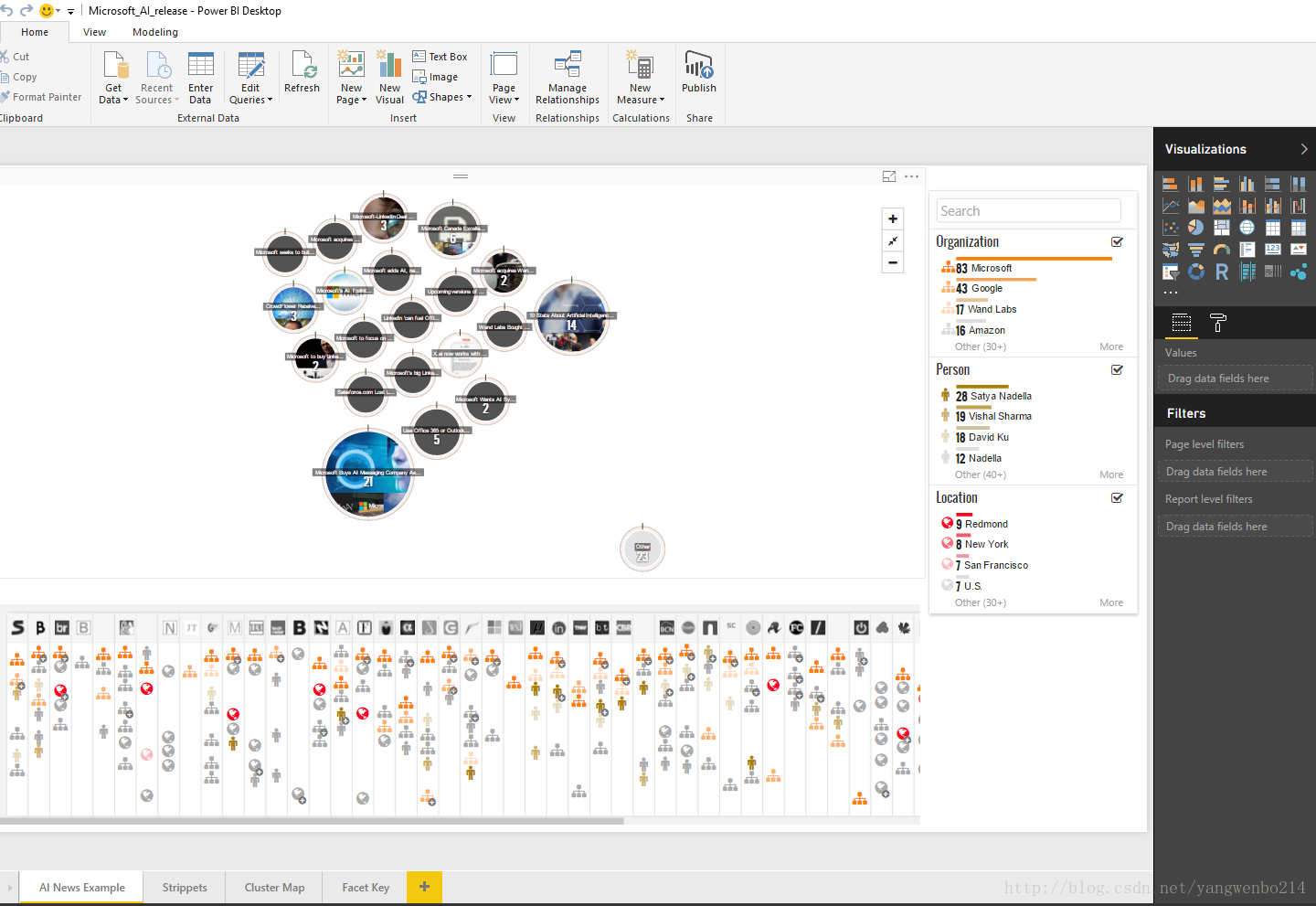Click the Publish icon in the ribbon
1316x906 pixels.
pyautogui.click(x=699, y=66)
